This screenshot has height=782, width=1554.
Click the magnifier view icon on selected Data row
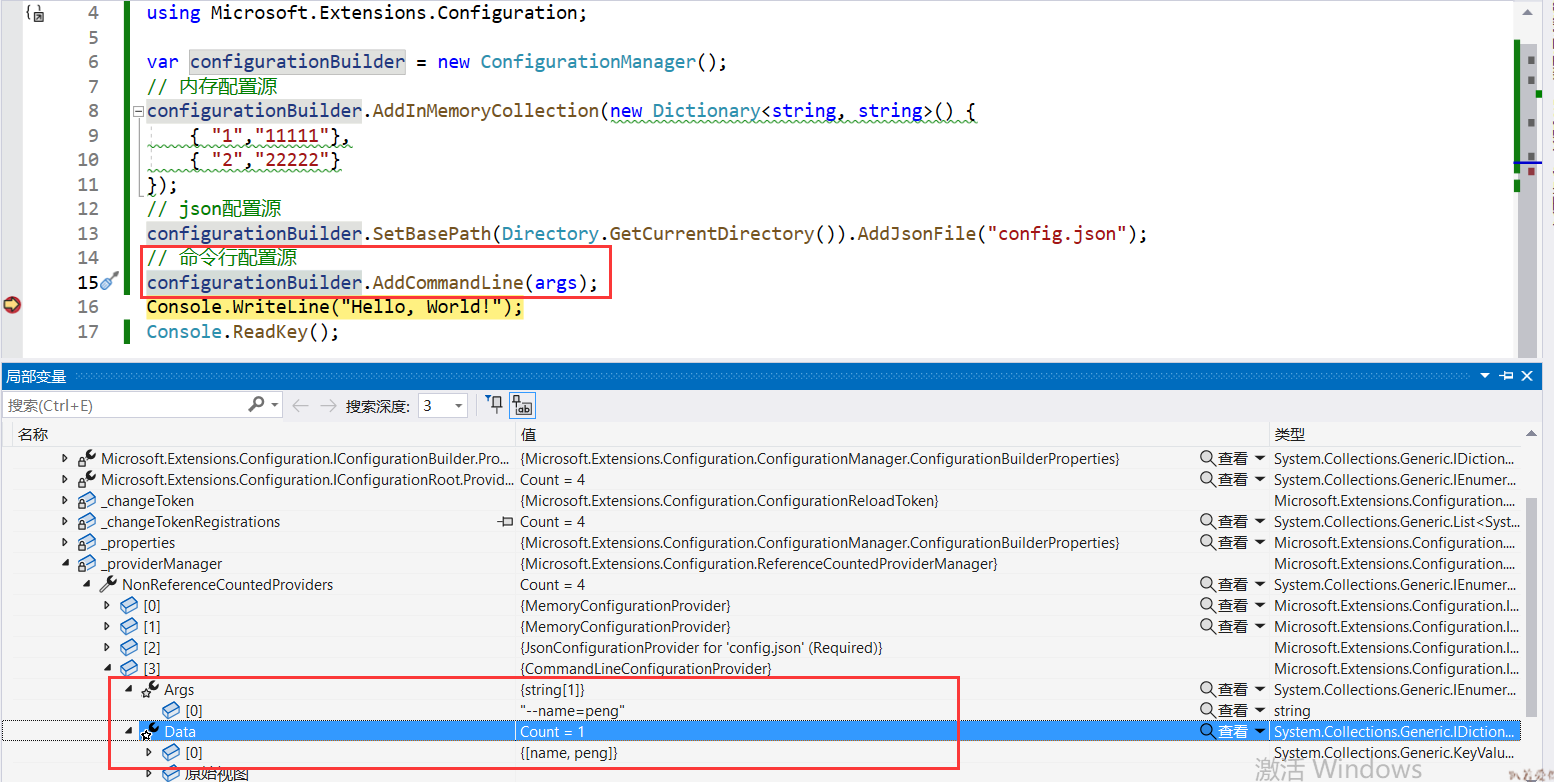click(1207, 731)
